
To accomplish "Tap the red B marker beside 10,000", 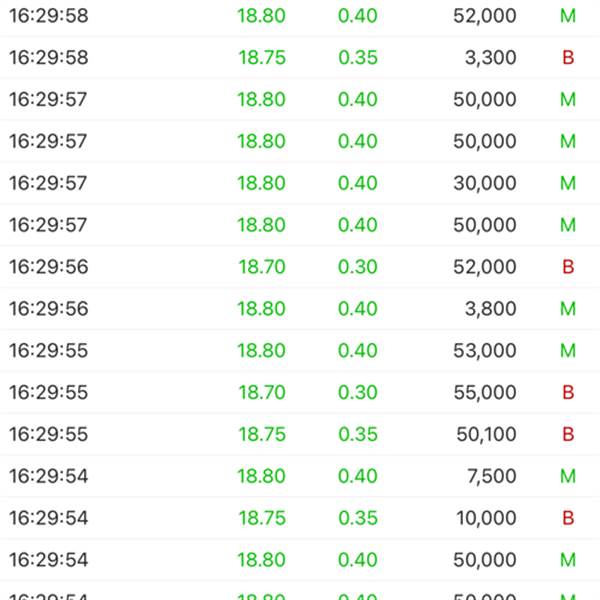I will 568,518.
